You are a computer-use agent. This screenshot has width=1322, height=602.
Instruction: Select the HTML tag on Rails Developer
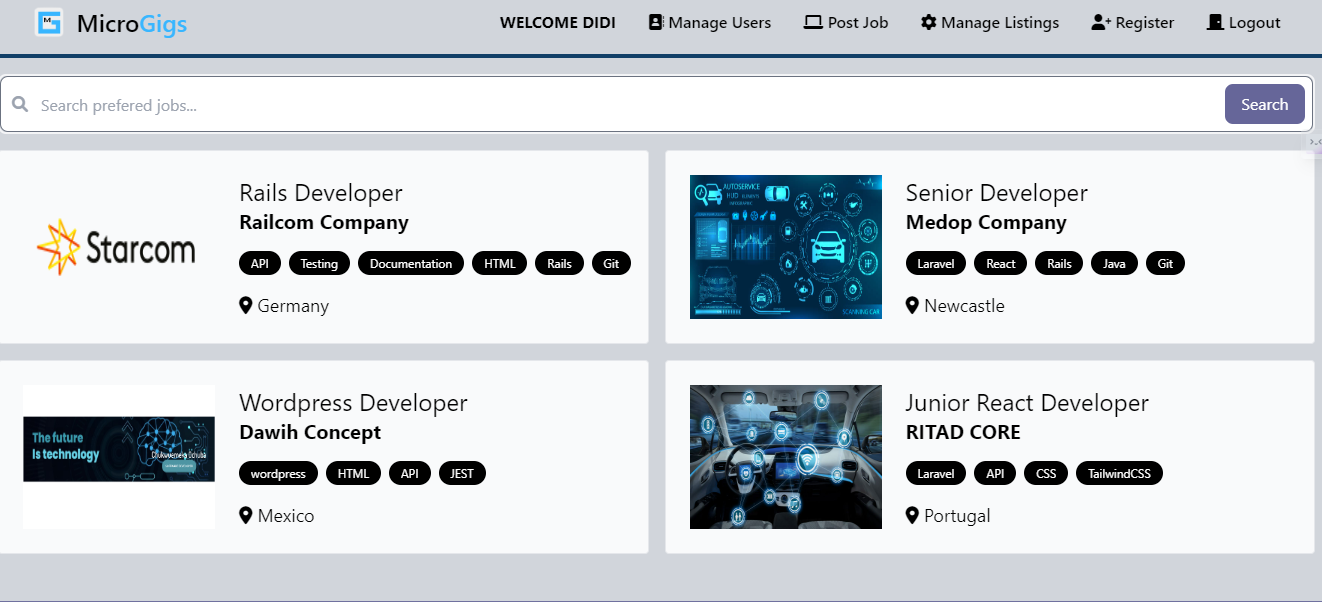[x=500, y=264]
